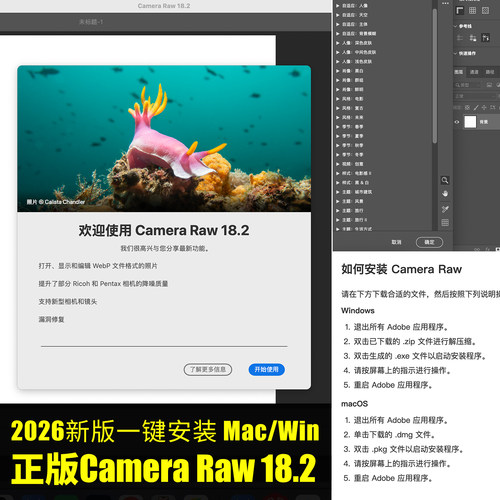500x500 pixels.
Task: Click the Windows subheading in install guide
Action: (x=358, y=311)
